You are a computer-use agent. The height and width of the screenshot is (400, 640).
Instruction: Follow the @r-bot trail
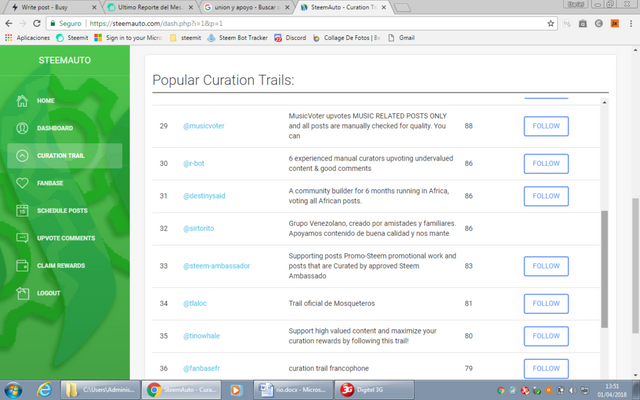pos(546,164)
